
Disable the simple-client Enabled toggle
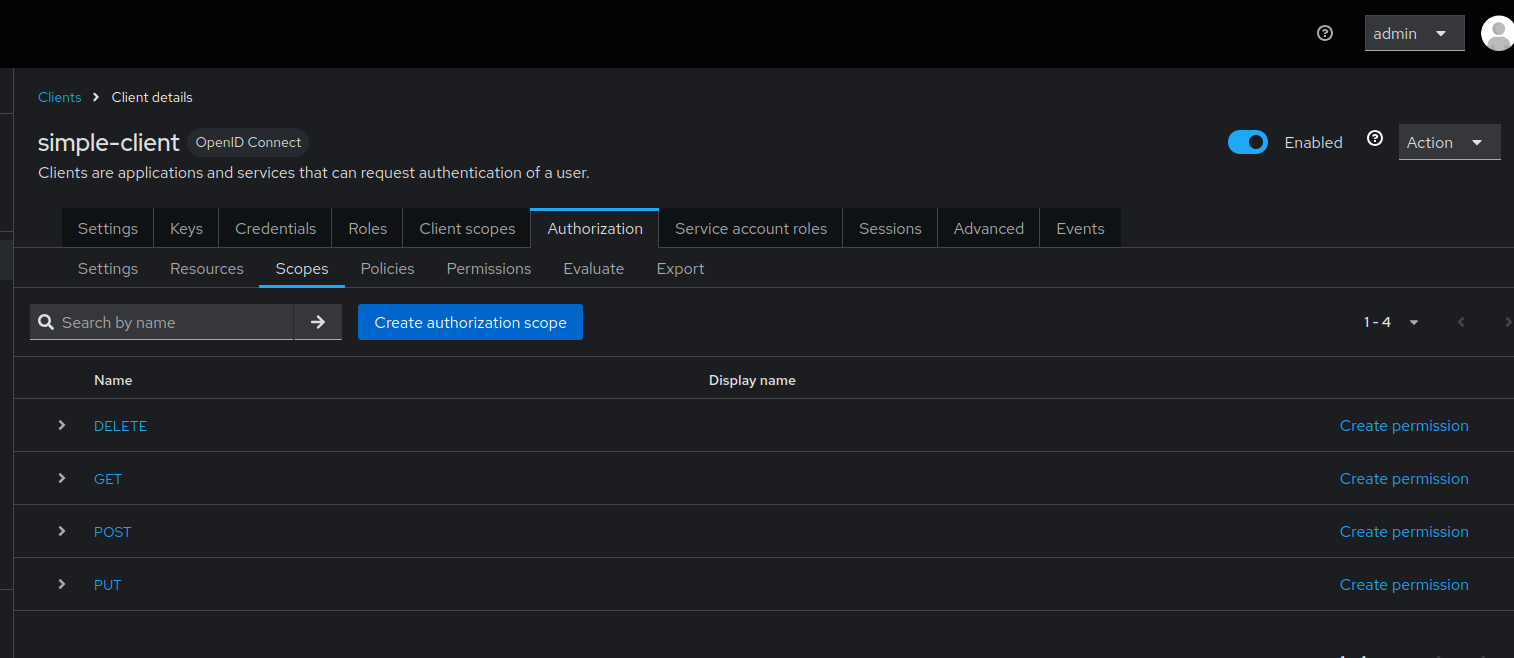1247,142
